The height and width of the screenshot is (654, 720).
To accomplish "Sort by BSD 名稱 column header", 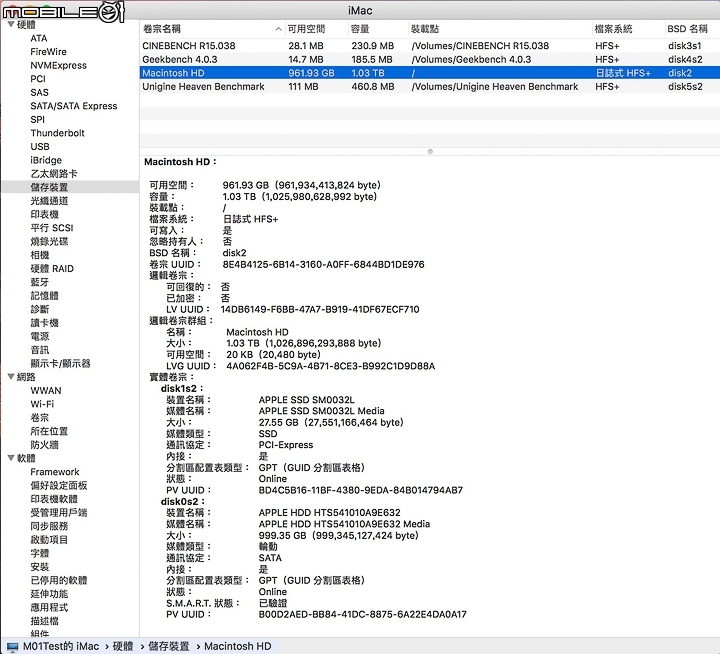I will pyautogui.click(x=692, y=29).
